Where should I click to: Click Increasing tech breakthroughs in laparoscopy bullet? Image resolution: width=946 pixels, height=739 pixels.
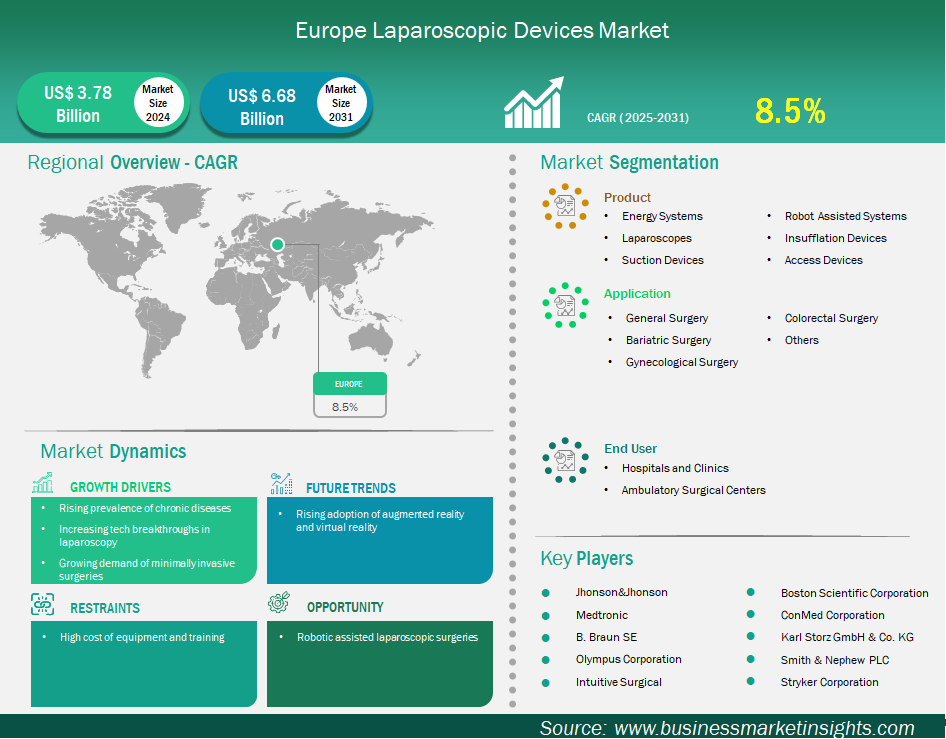[134, 536]
